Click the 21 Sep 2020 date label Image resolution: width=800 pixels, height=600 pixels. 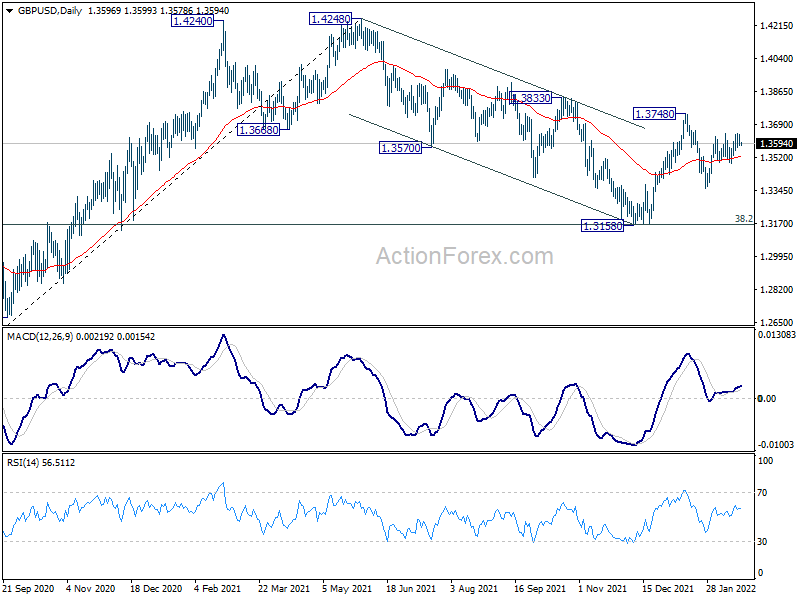point(28,589)
